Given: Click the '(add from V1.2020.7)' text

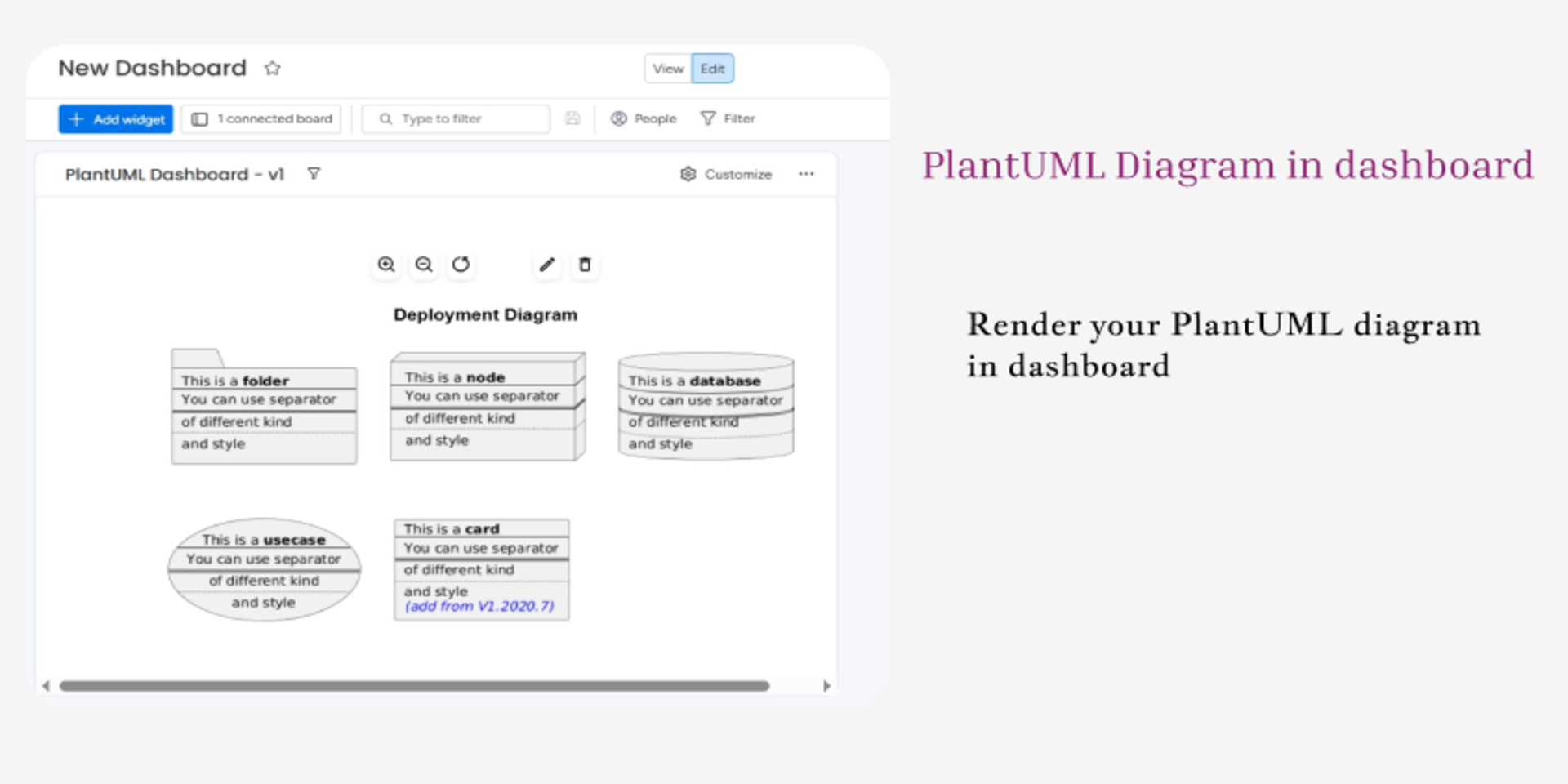Looking at the screenshot, I should click(480, 606).
